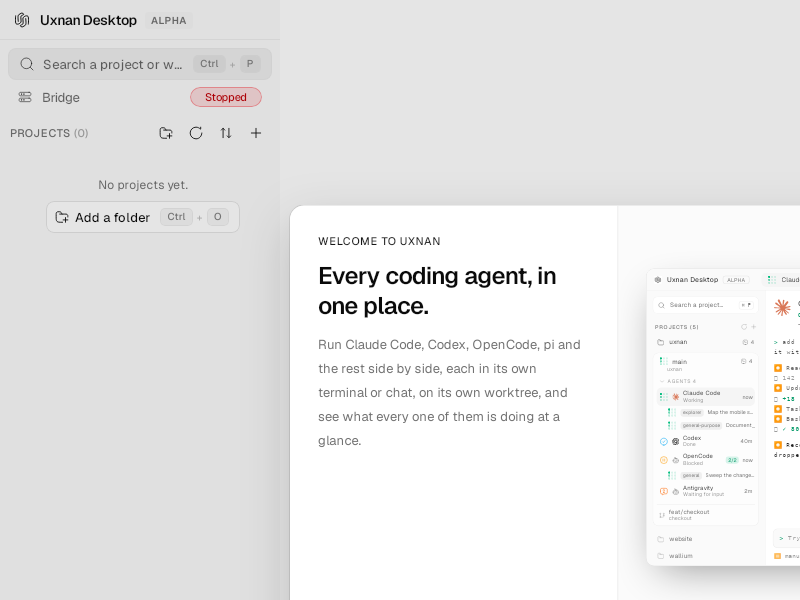Collapse the AGENTS 4 section in preview
This screenshot has height=600, width=800.
[678, 381]
